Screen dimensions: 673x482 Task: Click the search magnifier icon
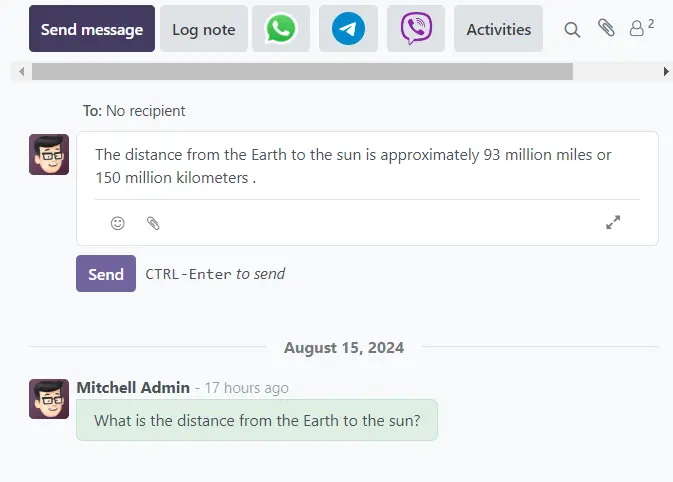pyautogui.click(x=572, y=30)
